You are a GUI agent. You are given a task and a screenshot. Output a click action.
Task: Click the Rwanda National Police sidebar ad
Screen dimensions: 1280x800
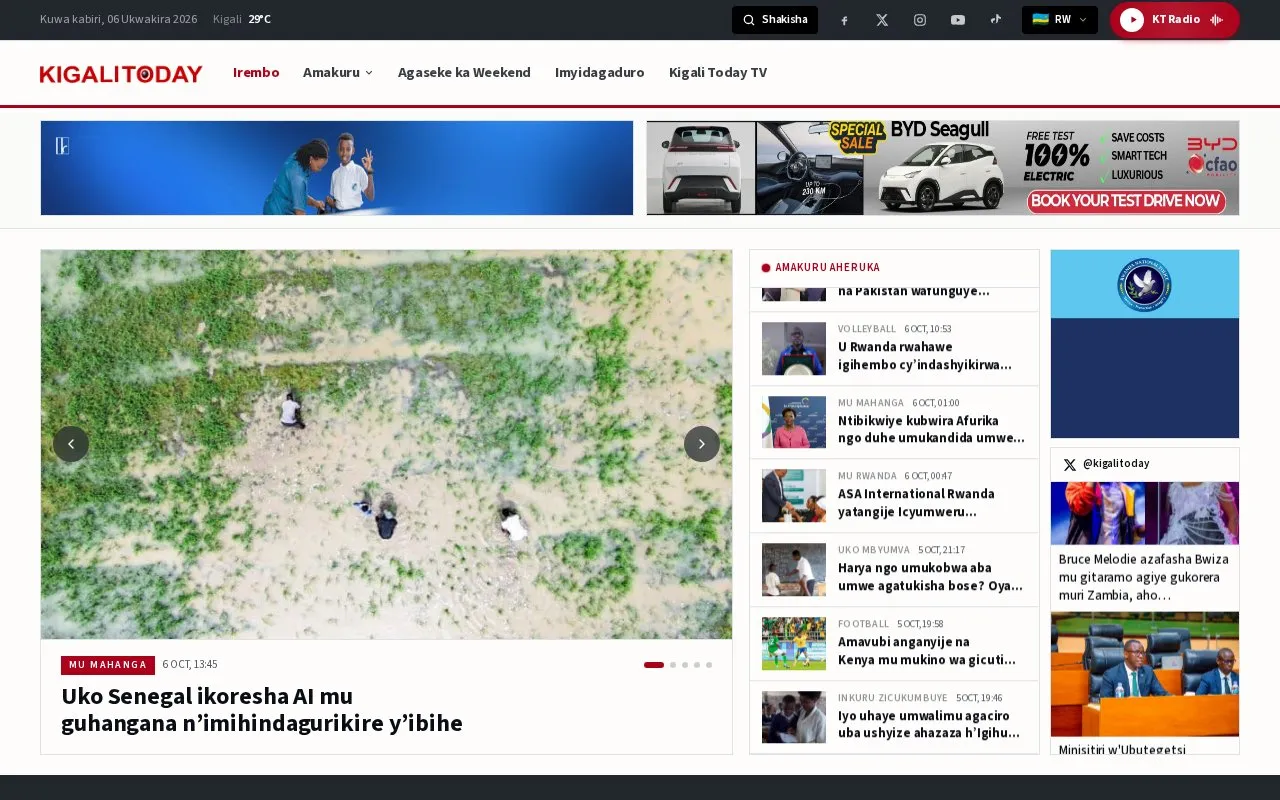point(1145,344)
